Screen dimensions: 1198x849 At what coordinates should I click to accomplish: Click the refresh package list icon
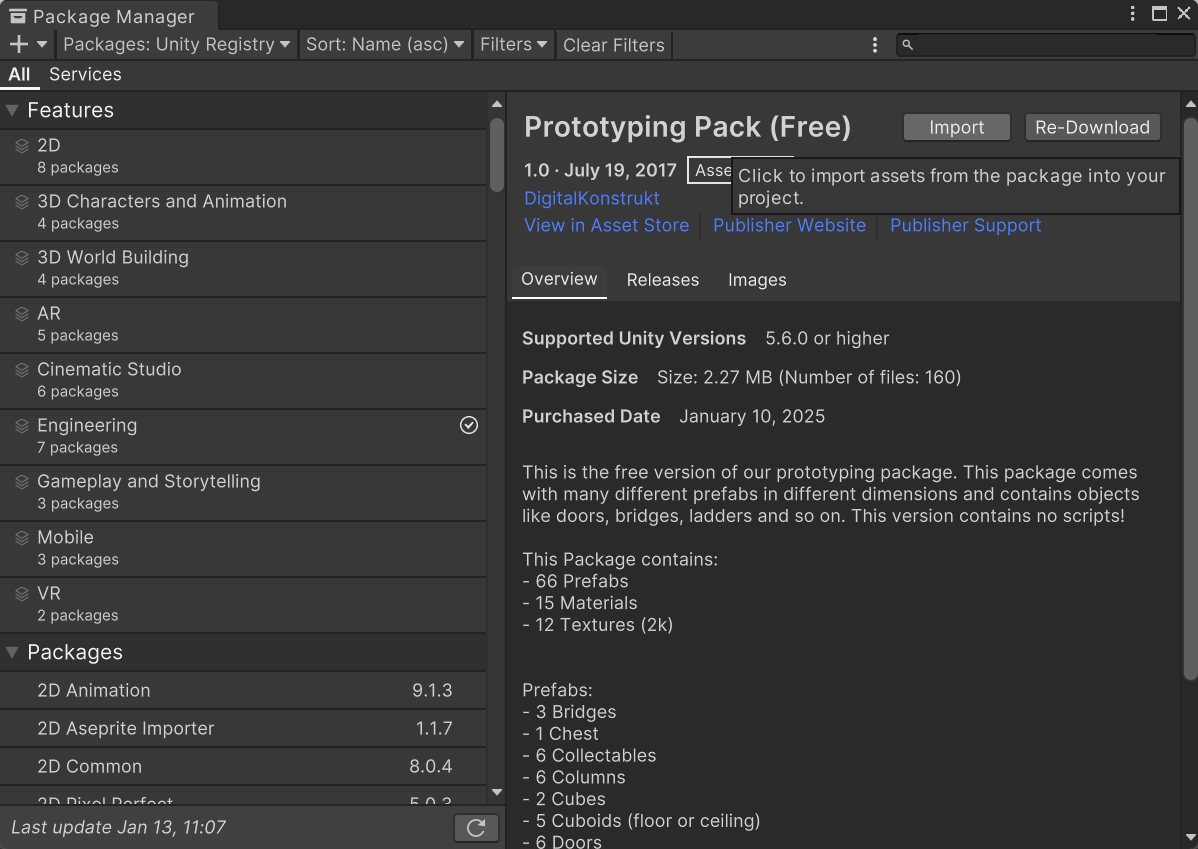pyautogui.click(x=476, y=827)
